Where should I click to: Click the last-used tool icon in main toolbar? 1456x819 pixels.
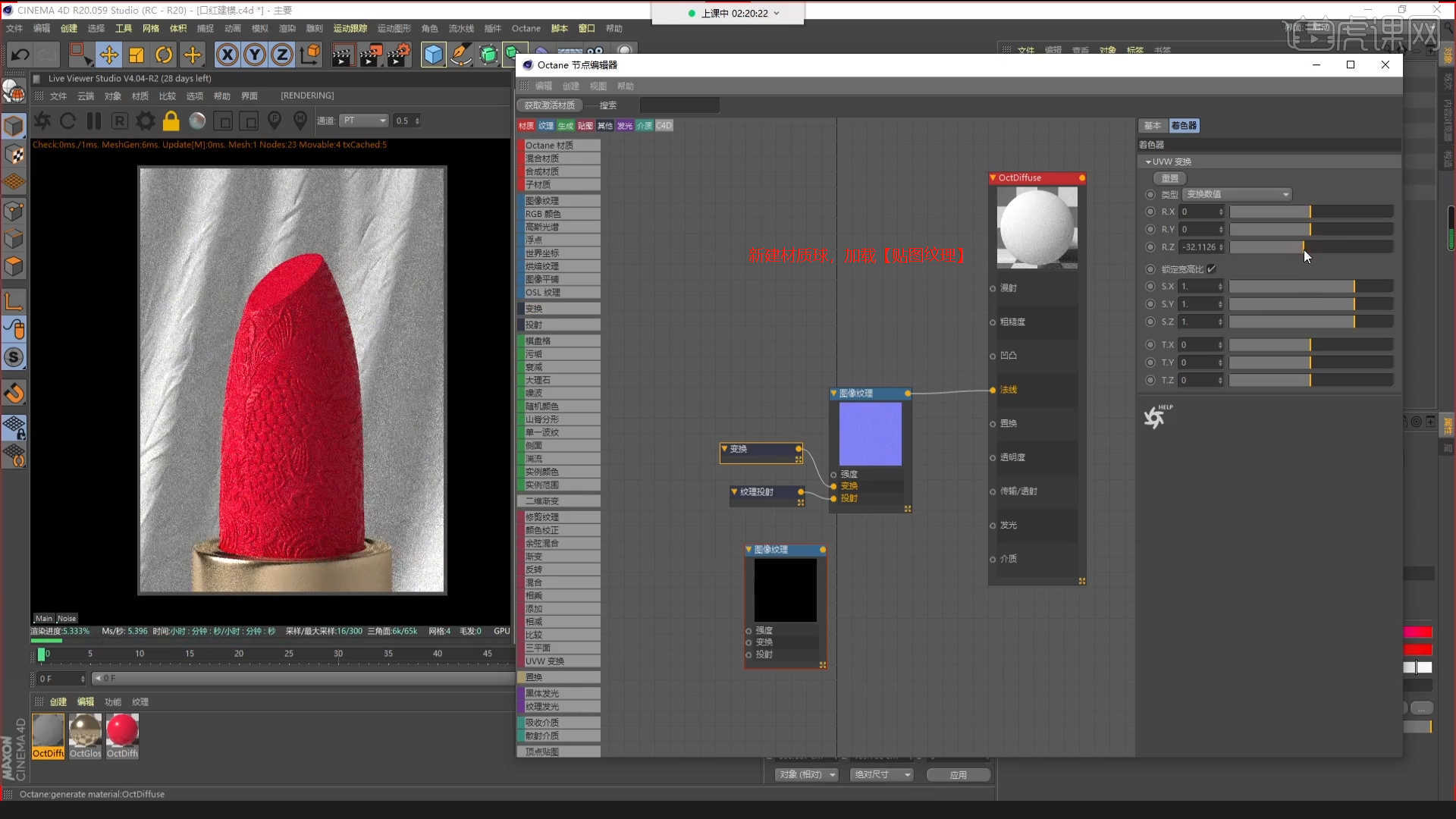(192, 55)
